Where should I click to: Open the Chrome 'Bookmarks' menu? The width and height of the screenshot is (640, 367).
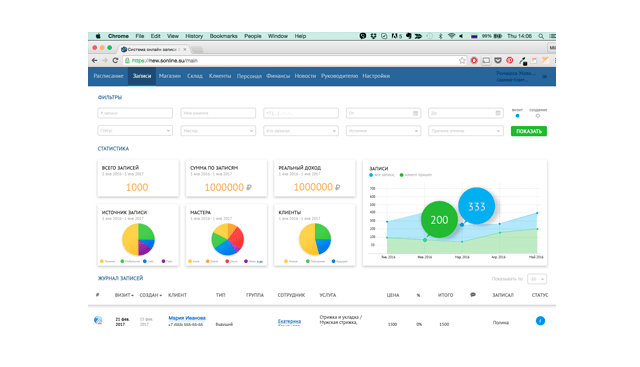(x=223, y=36)
